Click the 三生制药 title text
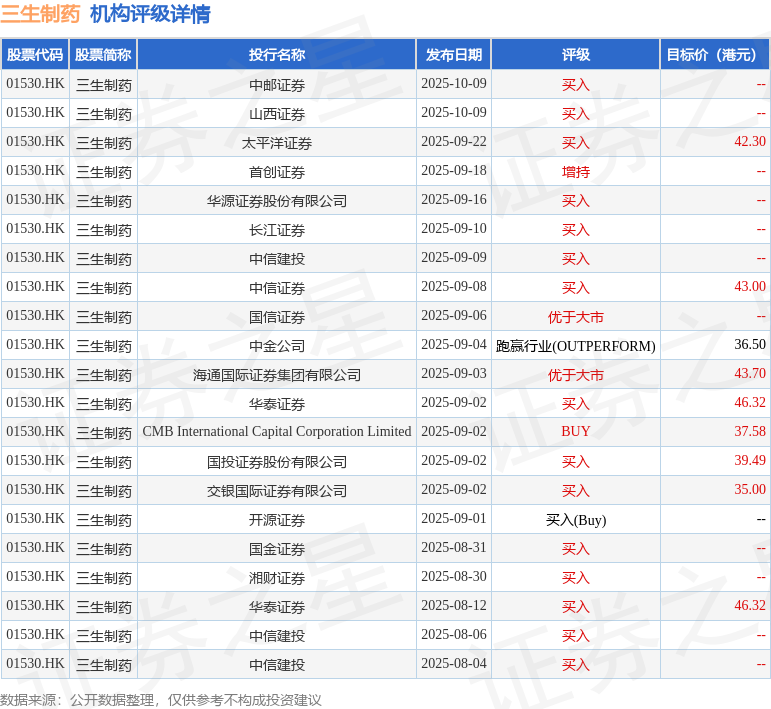 40,14
